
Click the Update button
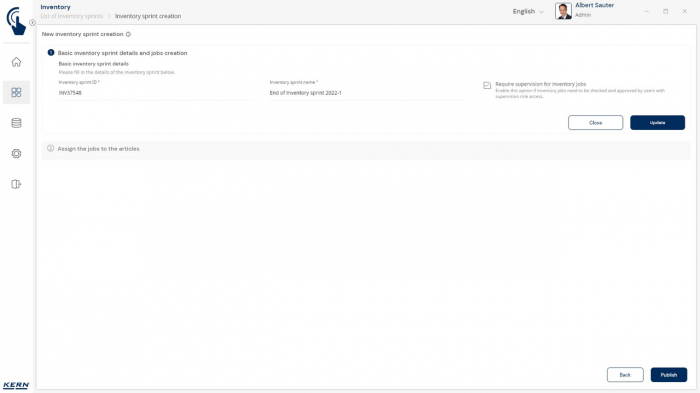point(657,123)
